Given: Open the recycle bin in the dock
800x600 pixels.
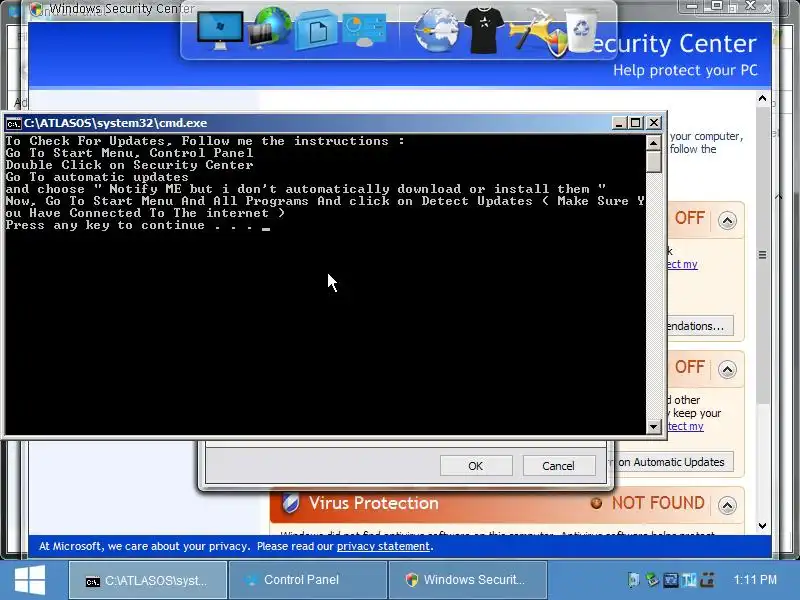Looking at the screenshot, I should pyautogui.click(x=581, y=30).
